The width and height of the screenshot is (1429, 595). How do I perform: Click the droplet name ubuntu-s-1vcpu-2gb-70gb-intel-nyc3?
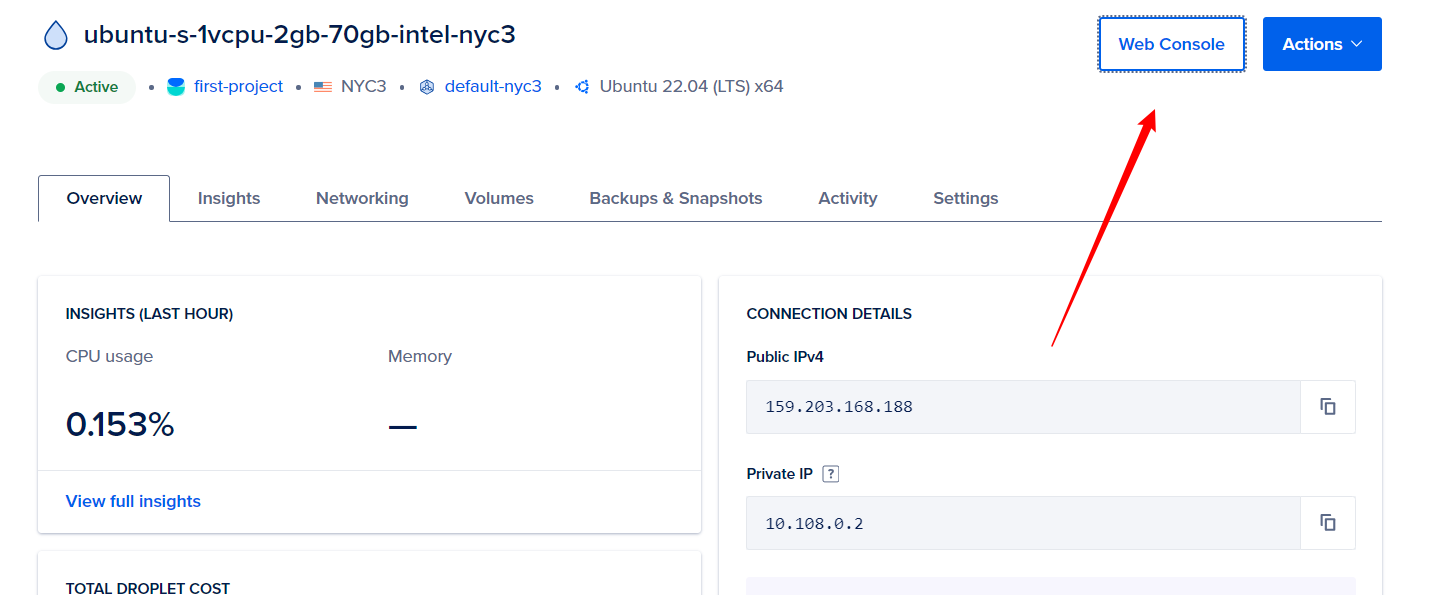[x=299, y=35]
